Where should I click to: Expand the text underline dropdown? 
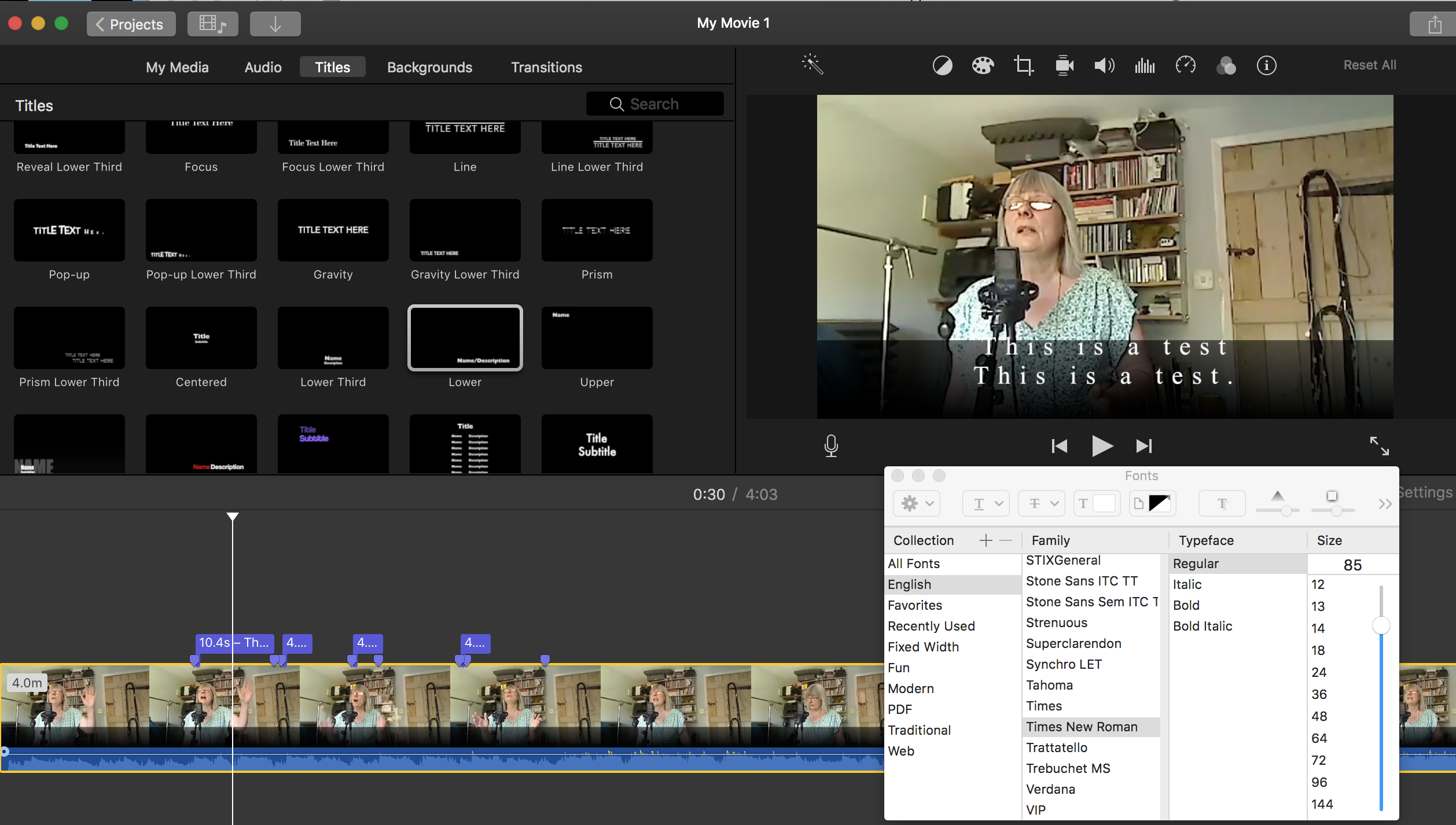coord(986,503)
